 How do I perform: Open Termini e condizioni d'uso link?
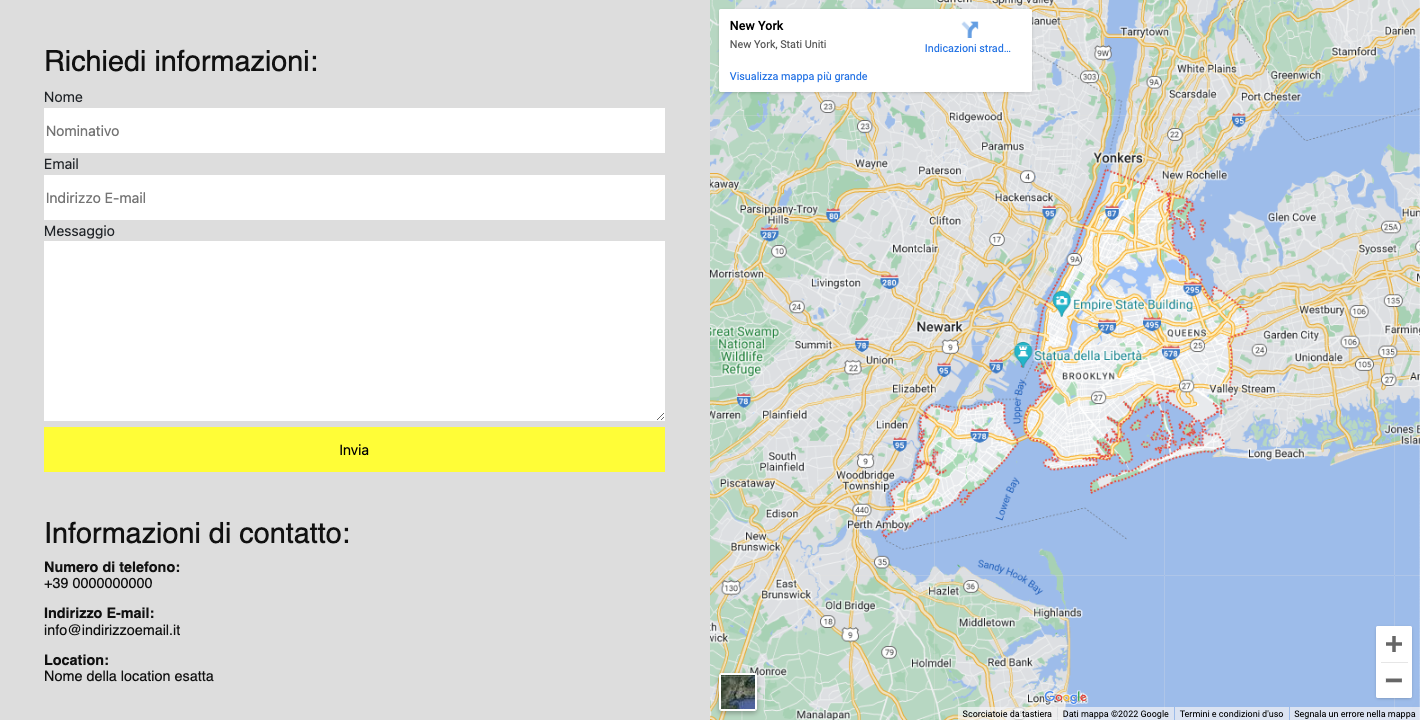(1231, 714)
